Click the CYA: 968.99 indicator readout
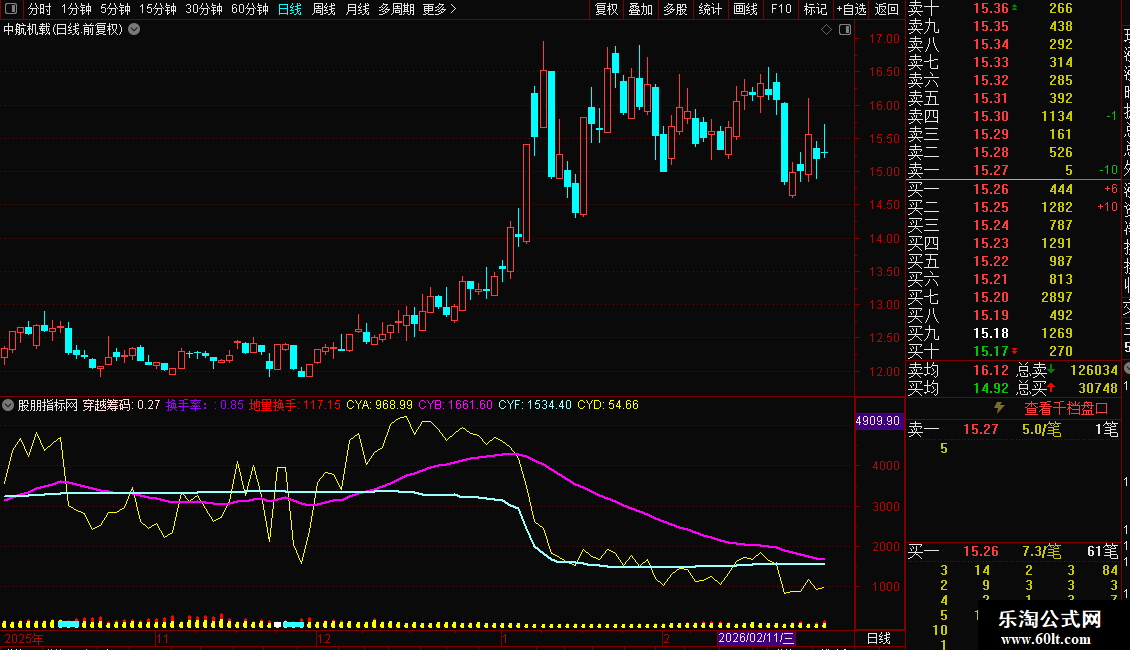This screenshot has height=650, width=1130. [379, 405]
